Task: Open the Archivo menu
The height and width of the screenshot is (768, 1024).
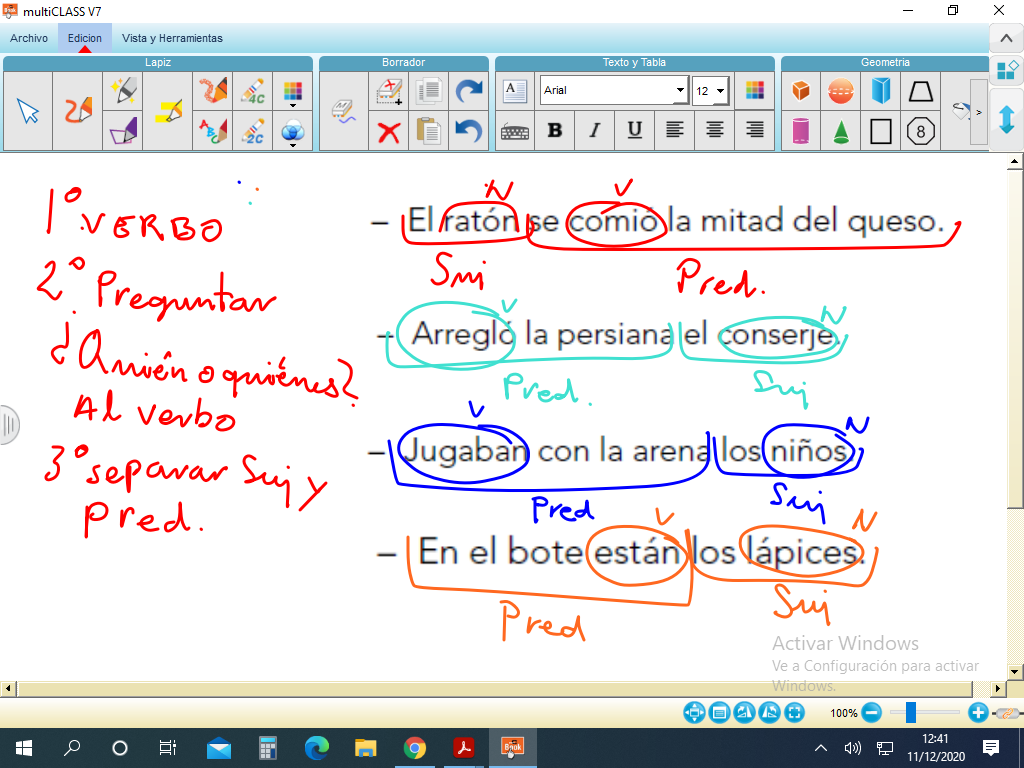Action: coord(29,38)
